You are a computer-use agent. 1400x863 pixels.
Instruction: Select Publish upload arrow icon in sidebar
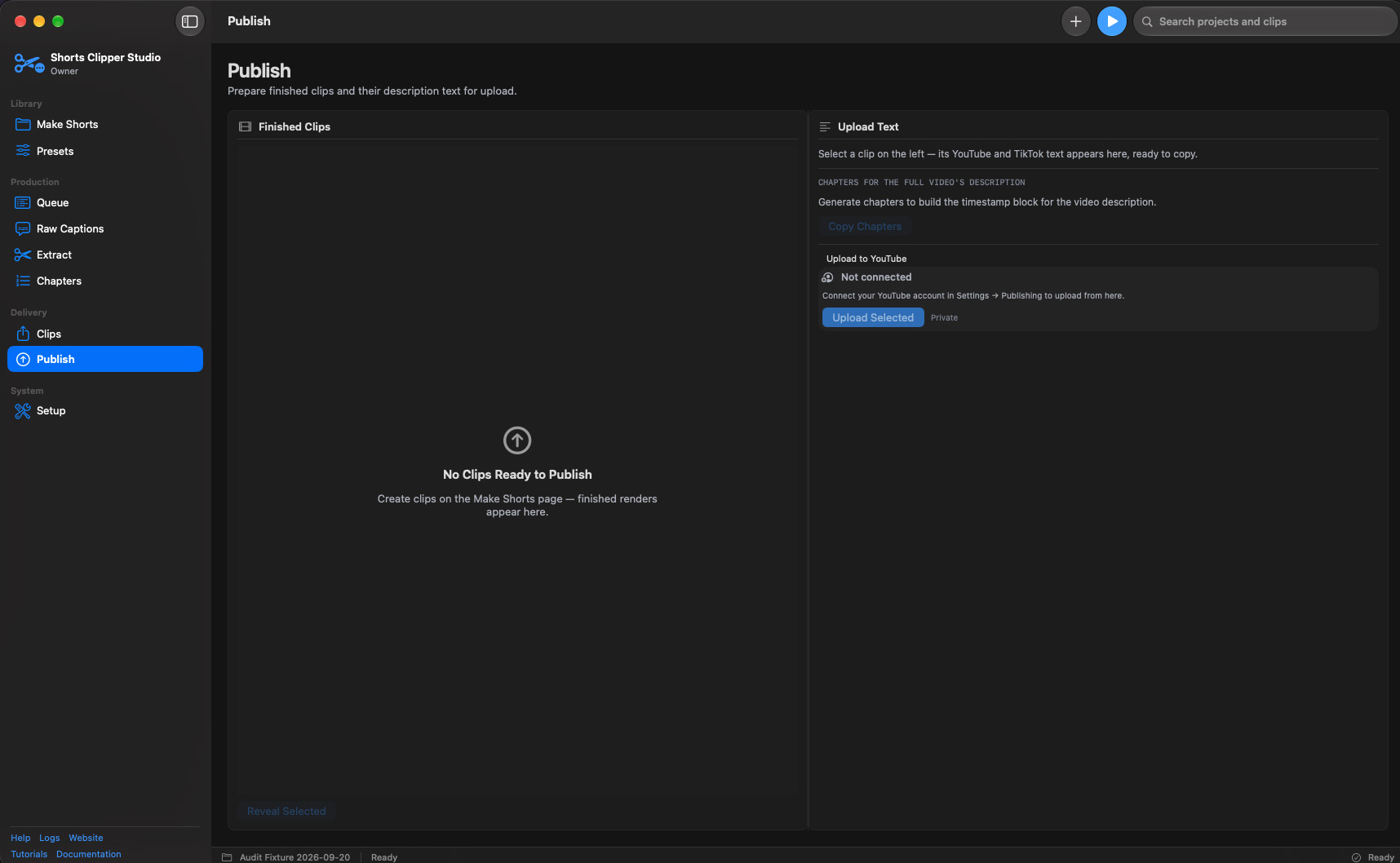point(23,359)
